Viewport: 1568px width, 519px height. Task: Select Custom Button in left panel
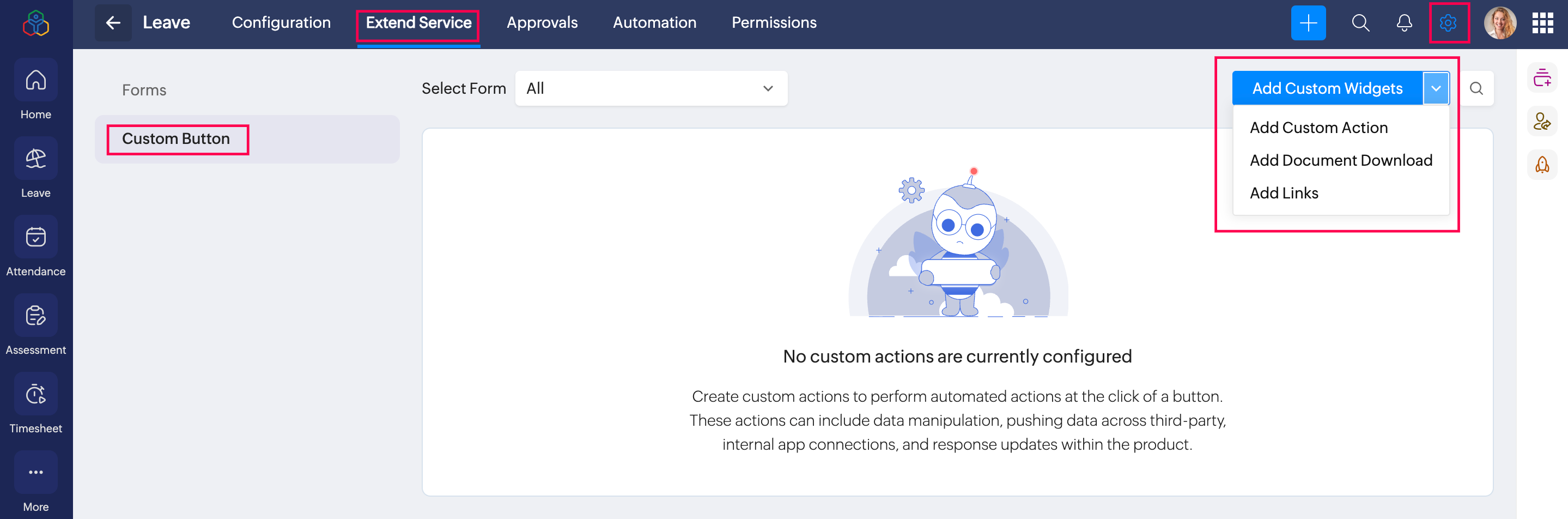(x=176, y=139)
